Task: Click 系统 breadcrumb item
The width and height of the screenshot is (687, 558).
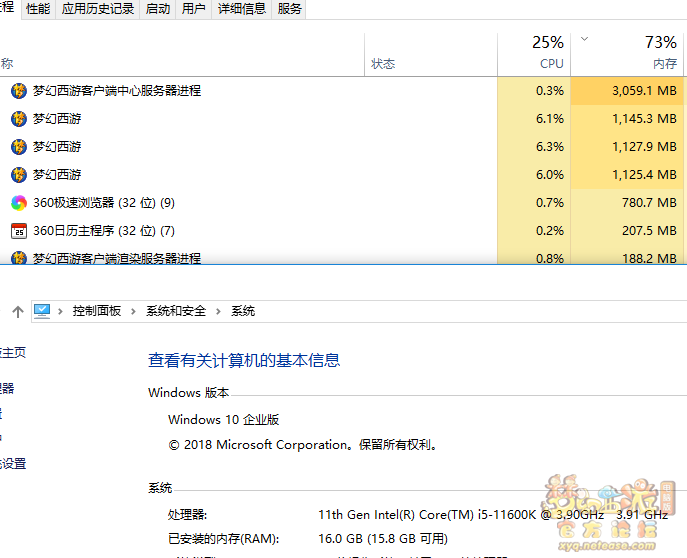Action: (x=243, y=311)
